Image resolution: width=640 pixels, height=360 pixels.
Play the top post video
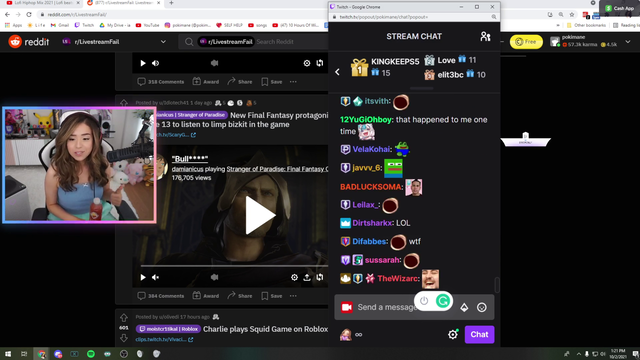[143, 63]
